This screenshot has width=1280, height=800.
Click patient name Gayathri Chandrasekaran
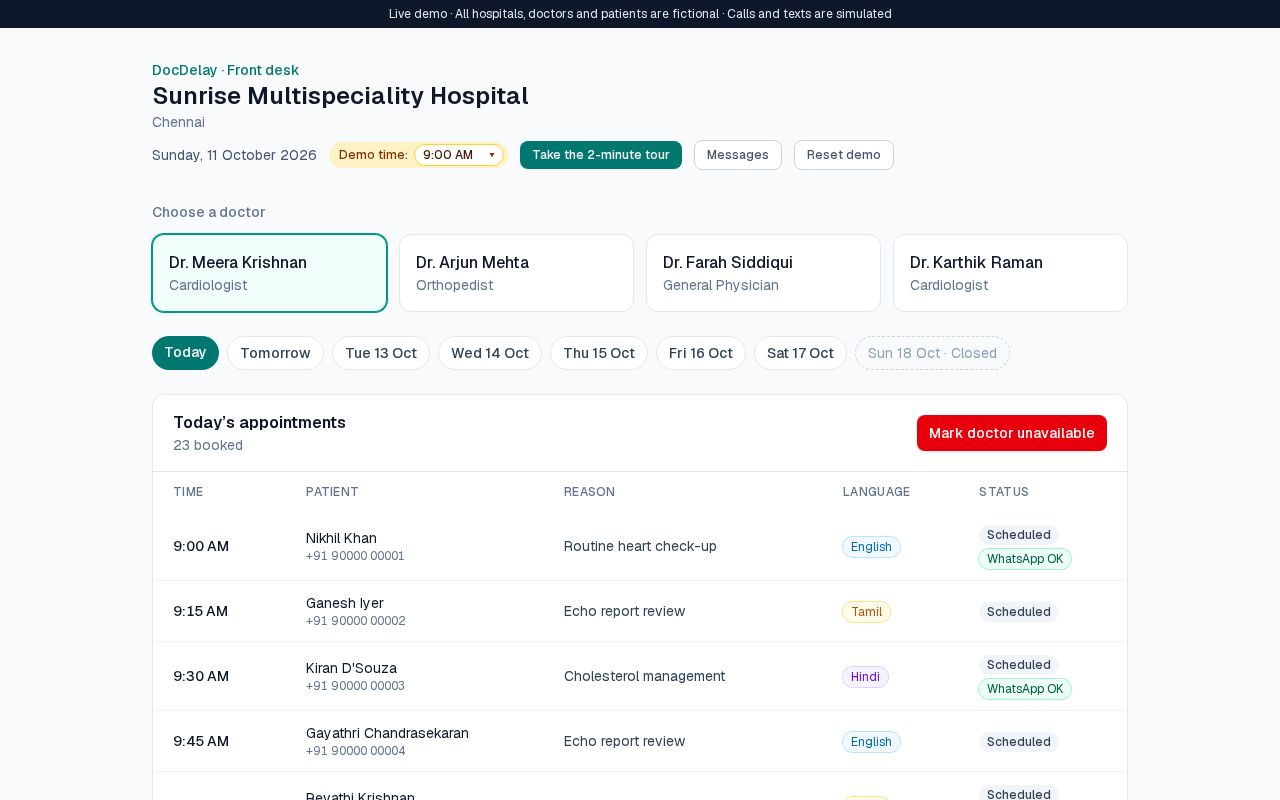(387, 733)
